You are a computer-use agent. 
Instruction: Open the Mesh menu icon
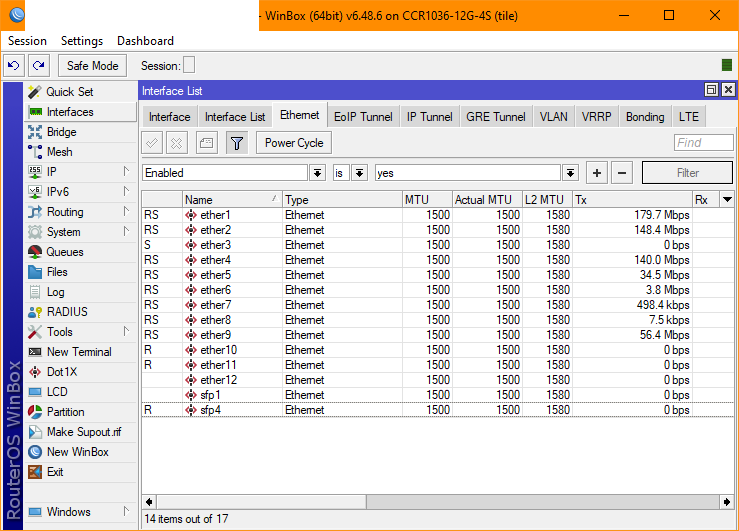pos(35,152)
